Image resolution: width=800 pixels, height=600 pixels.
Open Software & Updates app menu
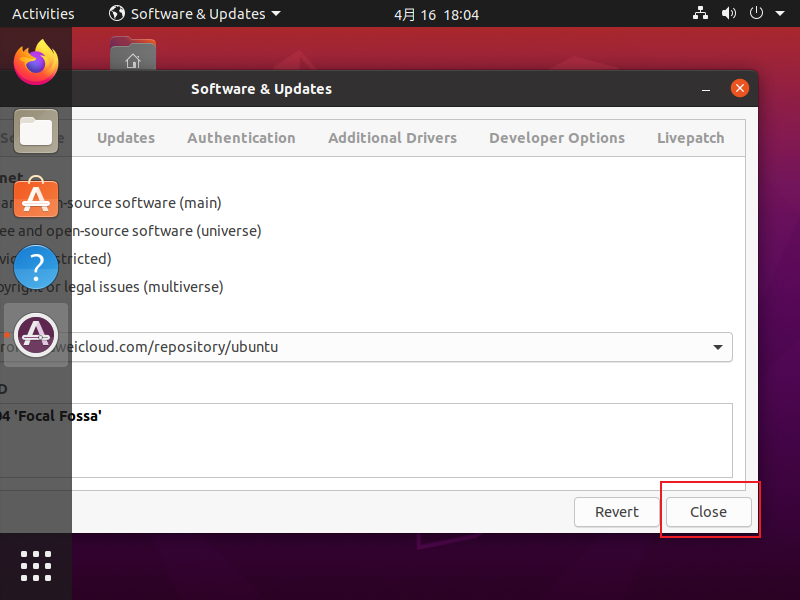click(195, 14)
